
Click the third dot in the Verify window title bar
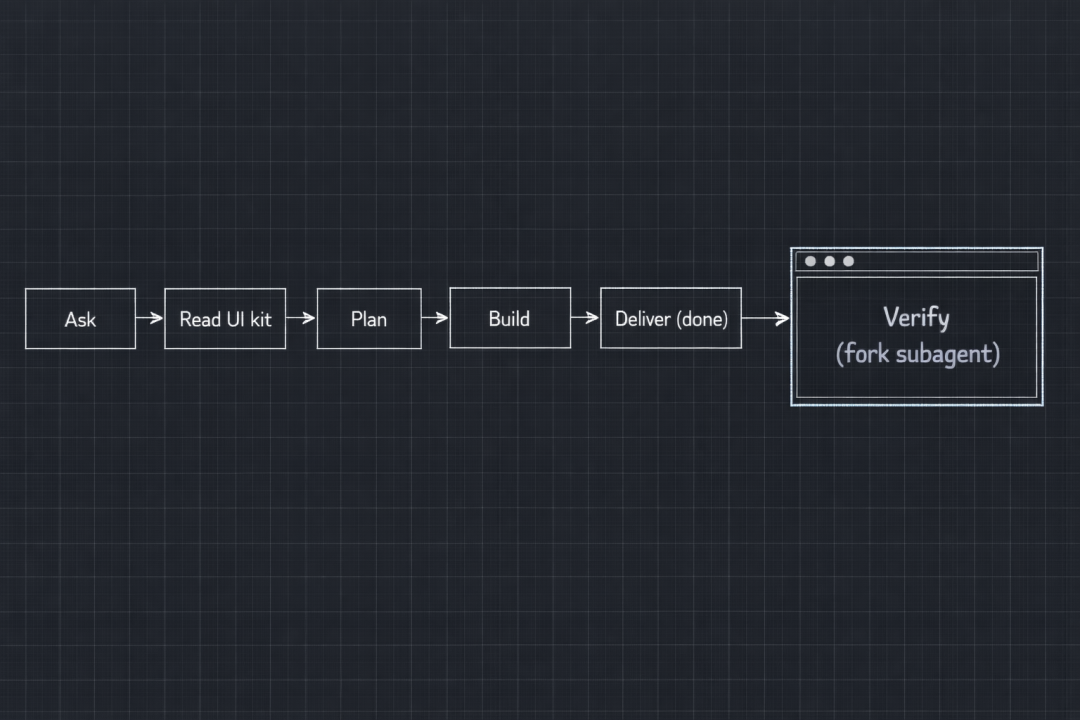point(848,261)
